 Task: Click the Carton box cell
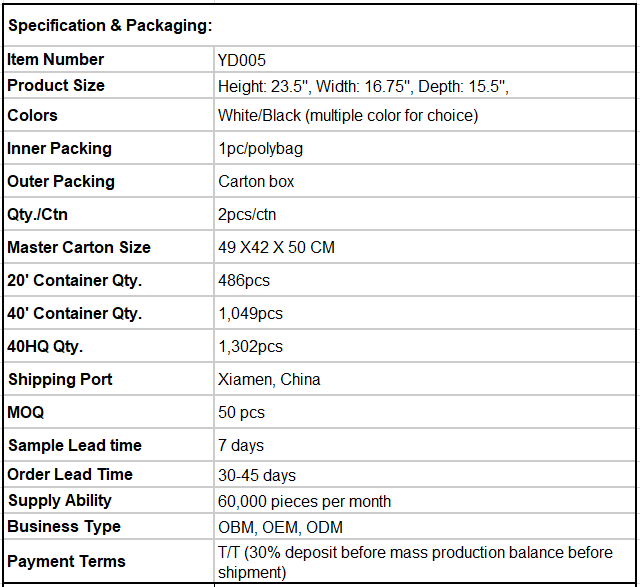coord(424,181)
